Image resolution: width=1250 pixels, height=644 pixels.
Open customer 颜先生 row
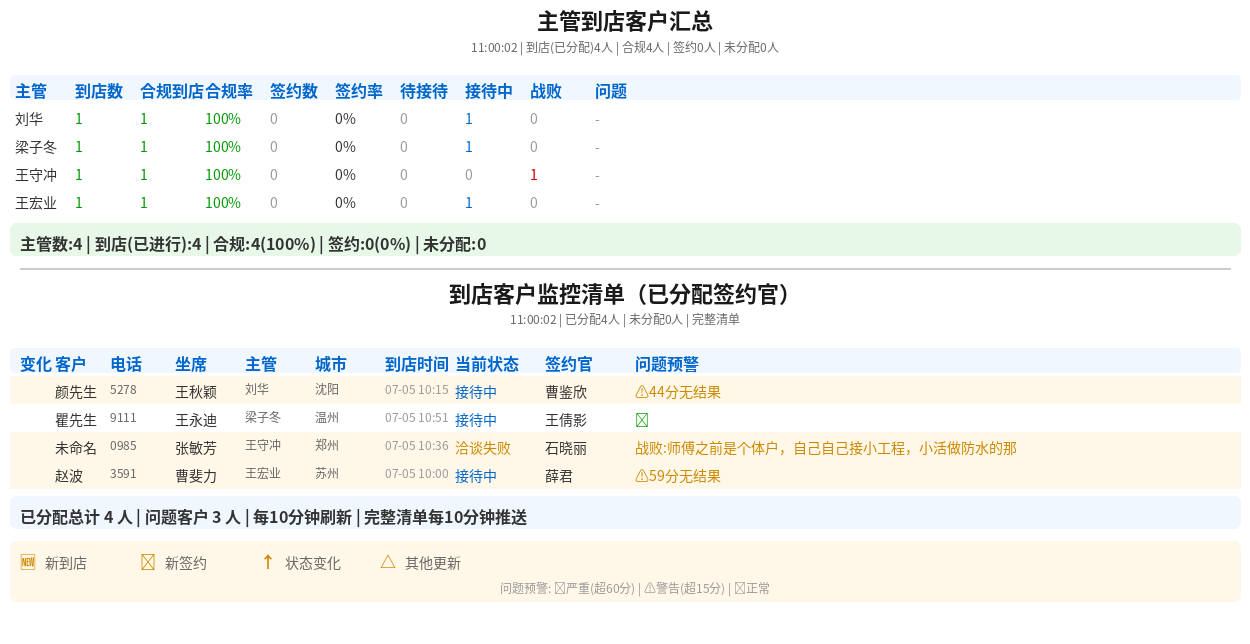pos(625,391)
